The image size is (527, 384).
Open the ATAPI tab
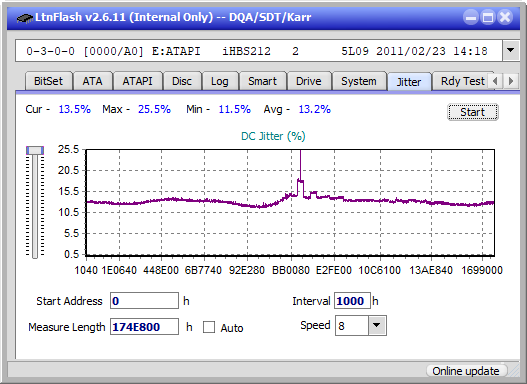pyautogui.click(x=137, y=81)
